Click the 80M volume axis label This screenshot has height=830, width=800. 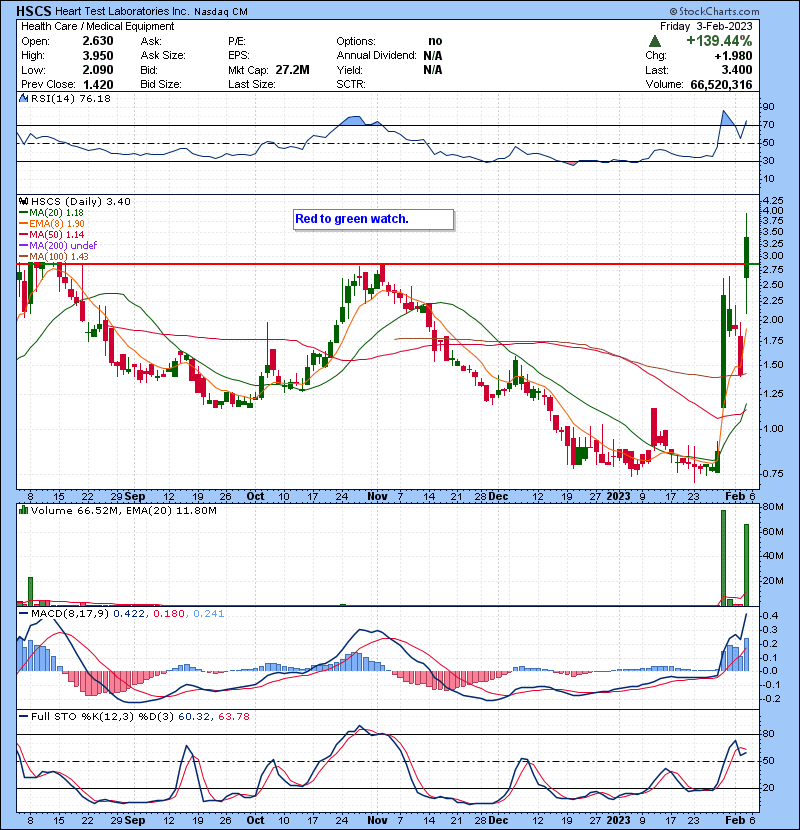(773, 507)
